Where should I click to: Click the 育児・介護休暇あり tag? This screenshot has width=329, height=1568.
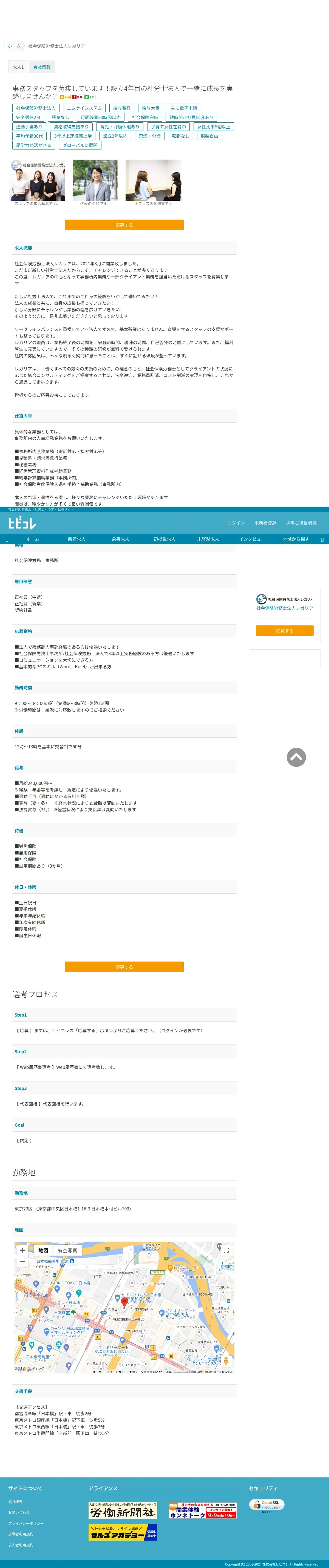120,126
